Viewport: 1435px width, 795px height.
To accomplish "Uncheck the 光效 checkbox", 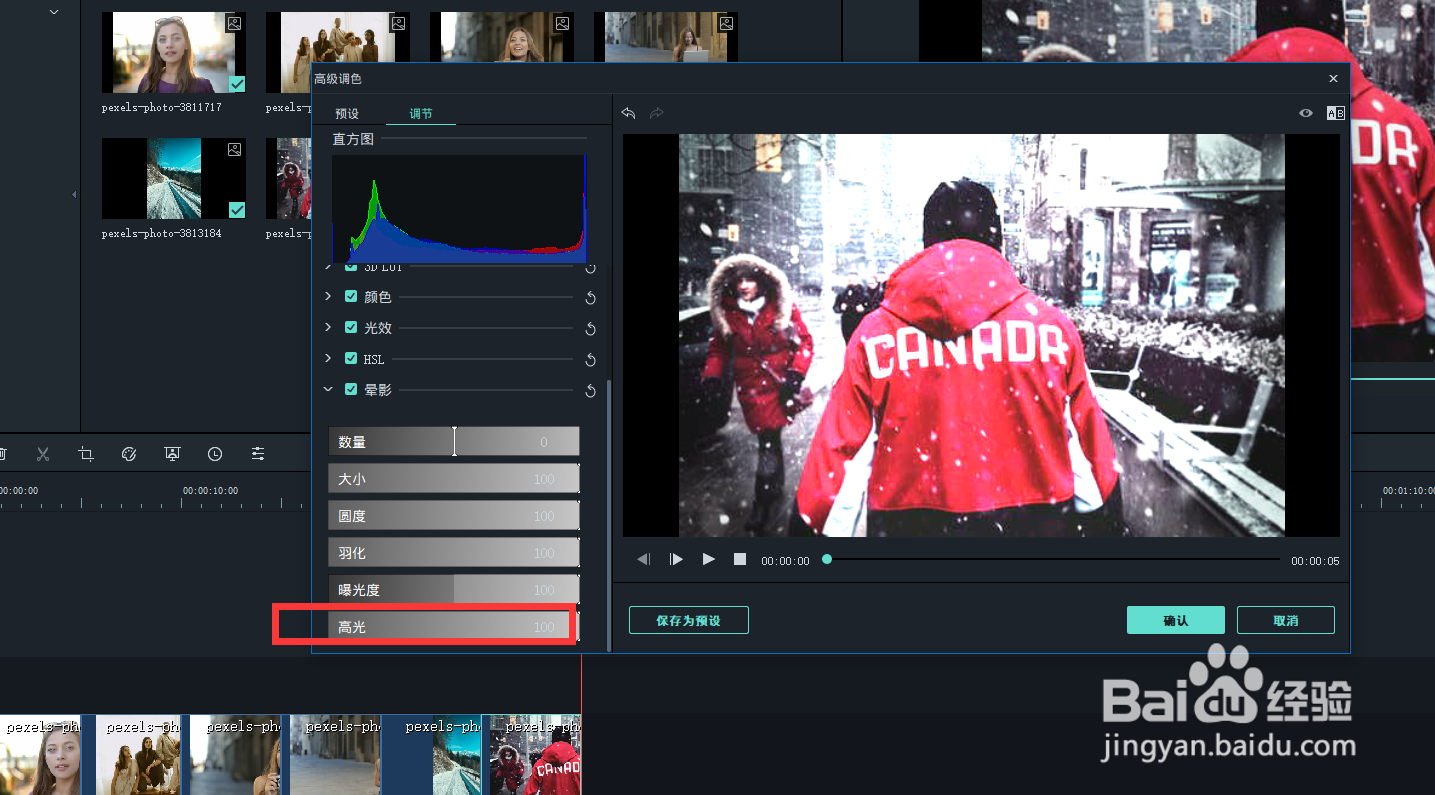I will [x=351, y=327].
